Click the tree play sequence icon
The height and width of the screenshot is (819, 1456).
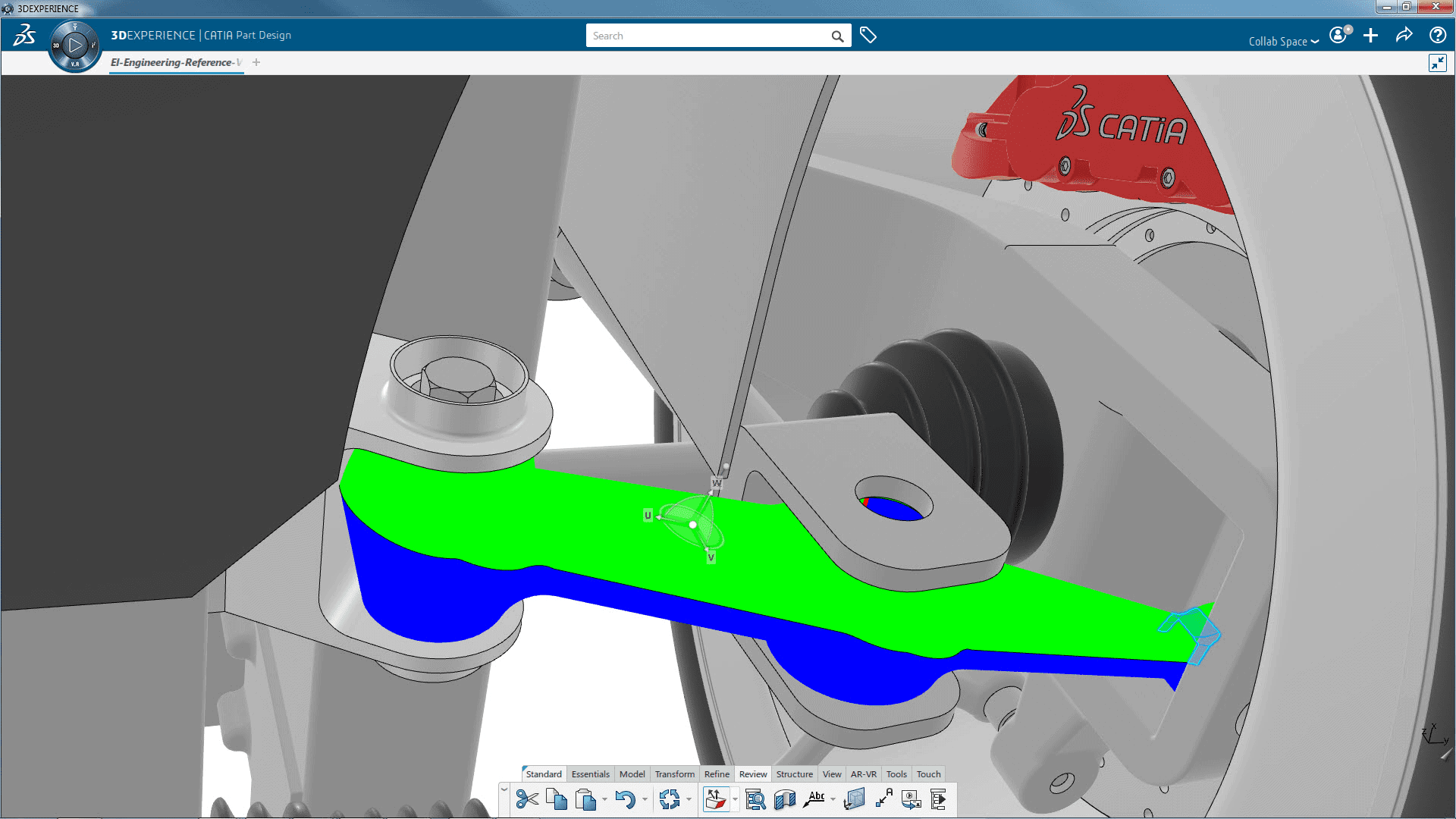938,799
